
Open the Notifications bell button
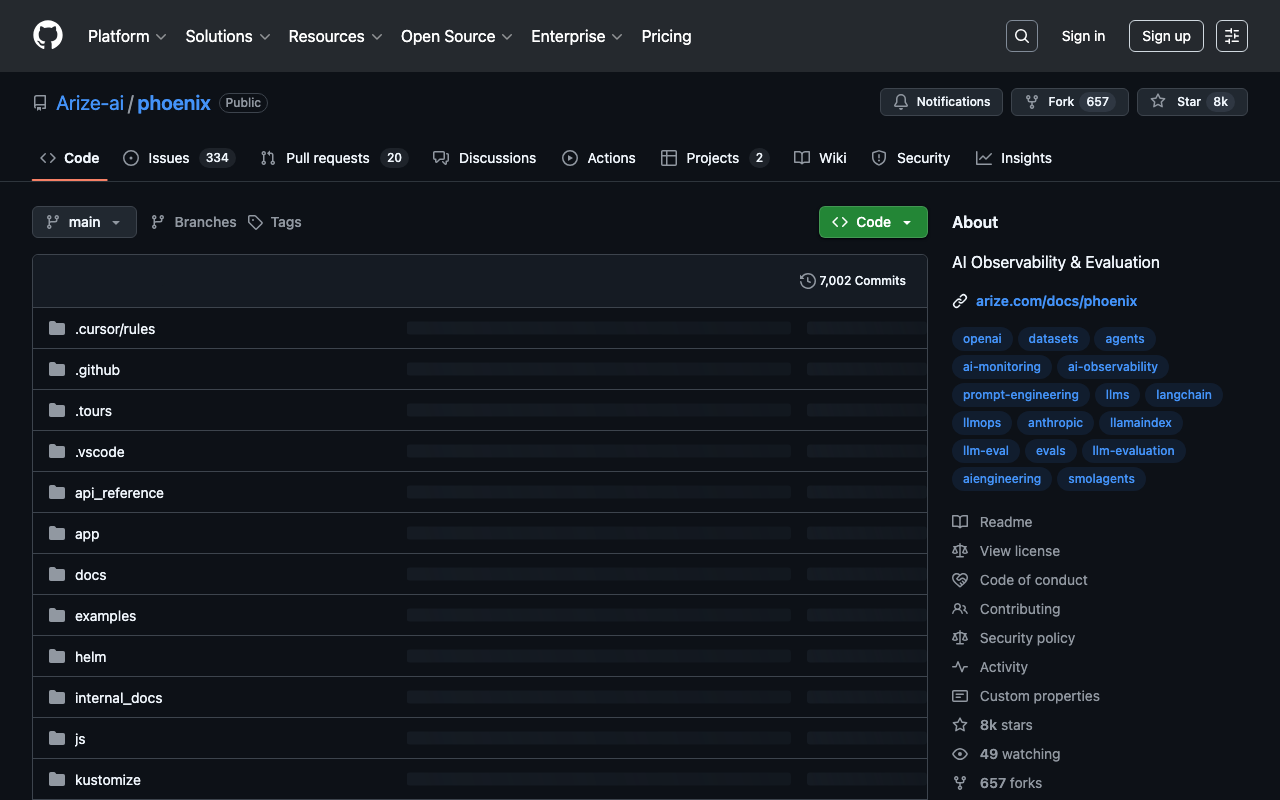pos(941,102)
